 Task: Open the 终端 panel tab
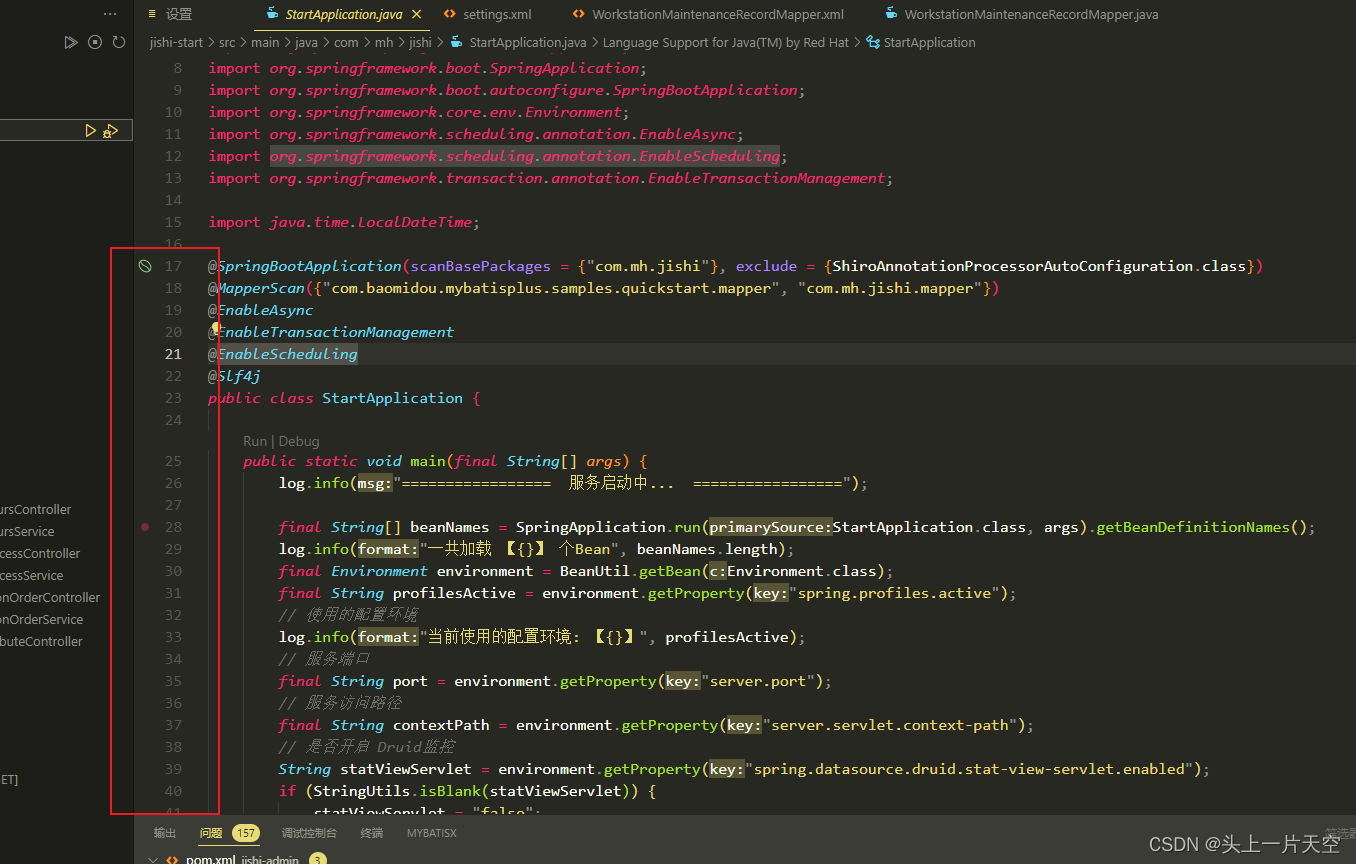(372, 833)
